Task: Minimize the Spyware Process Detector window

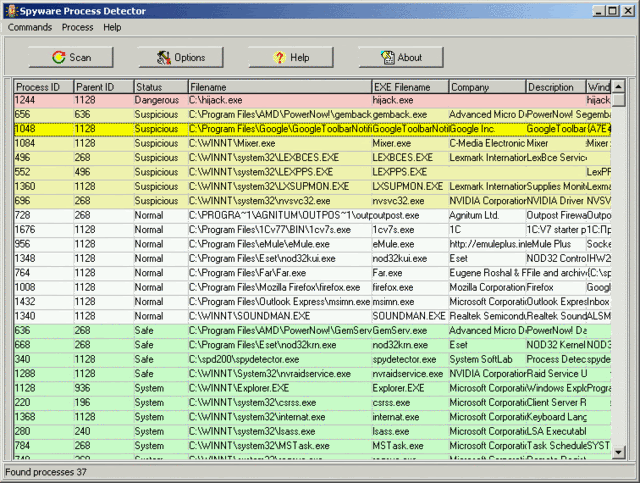Action: pos(598,11)
